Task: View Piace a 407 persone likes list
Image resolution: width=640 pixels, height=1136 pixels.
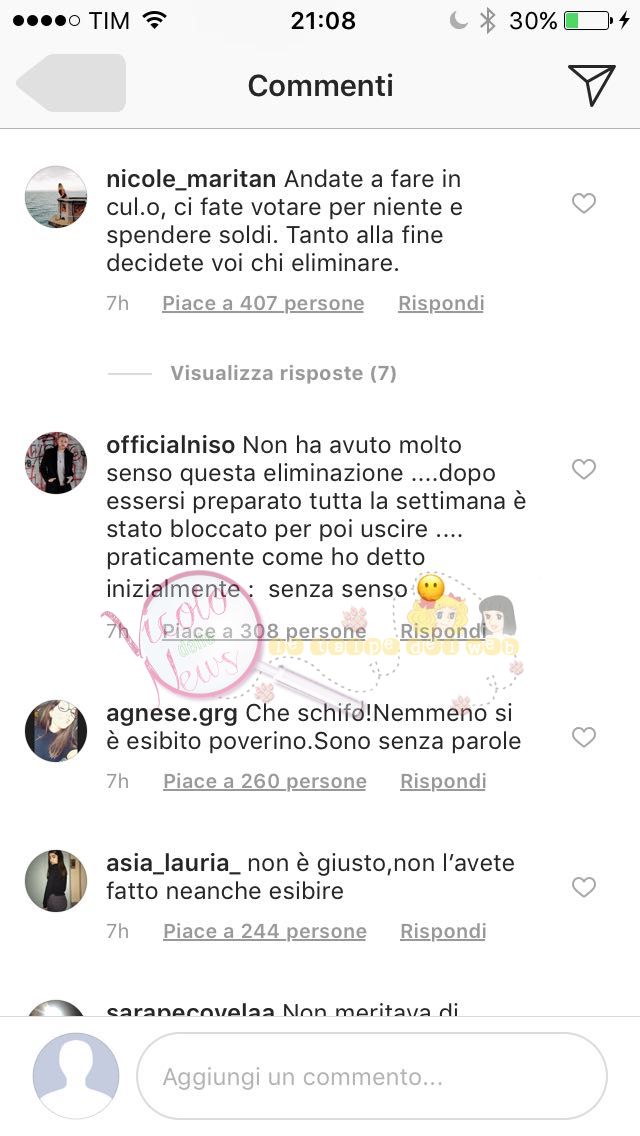Action: 263,303
